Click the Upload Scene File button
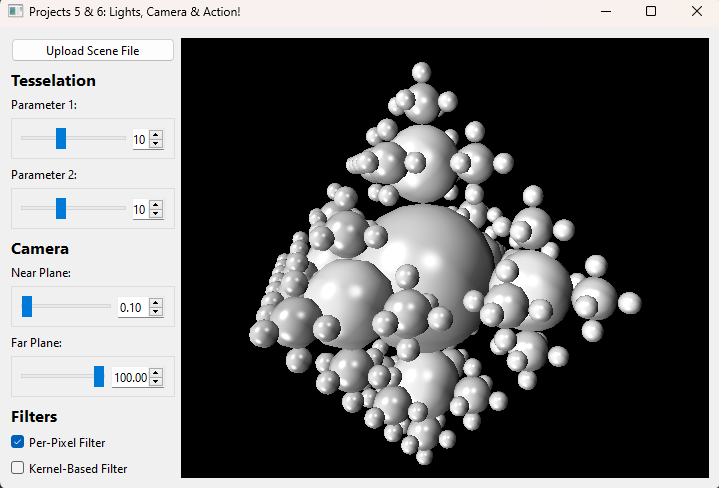Viewport: 719px width, 488px height. [93, 50]
